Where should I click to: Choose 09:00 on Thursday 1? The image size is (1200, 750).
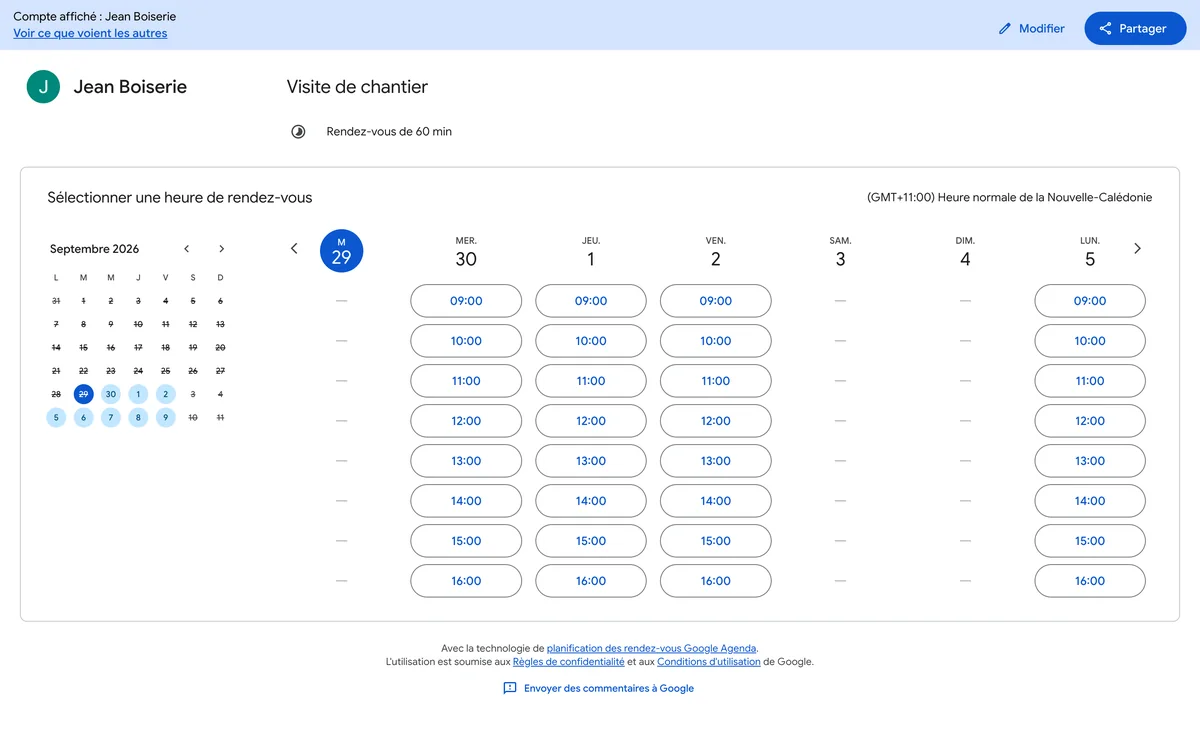point(591,301)
